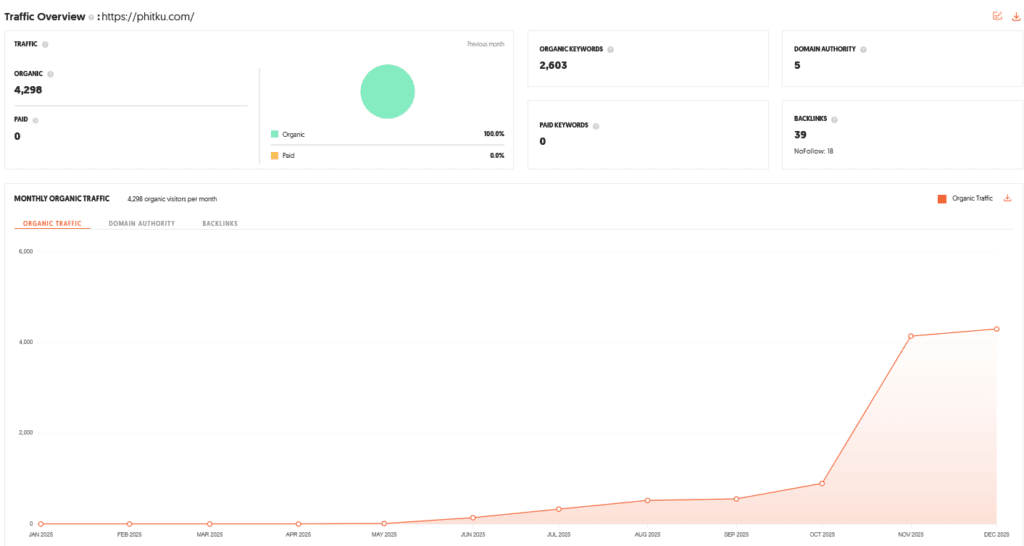Click the info icon next to ORGANIC traffic label

coord(50,74)
